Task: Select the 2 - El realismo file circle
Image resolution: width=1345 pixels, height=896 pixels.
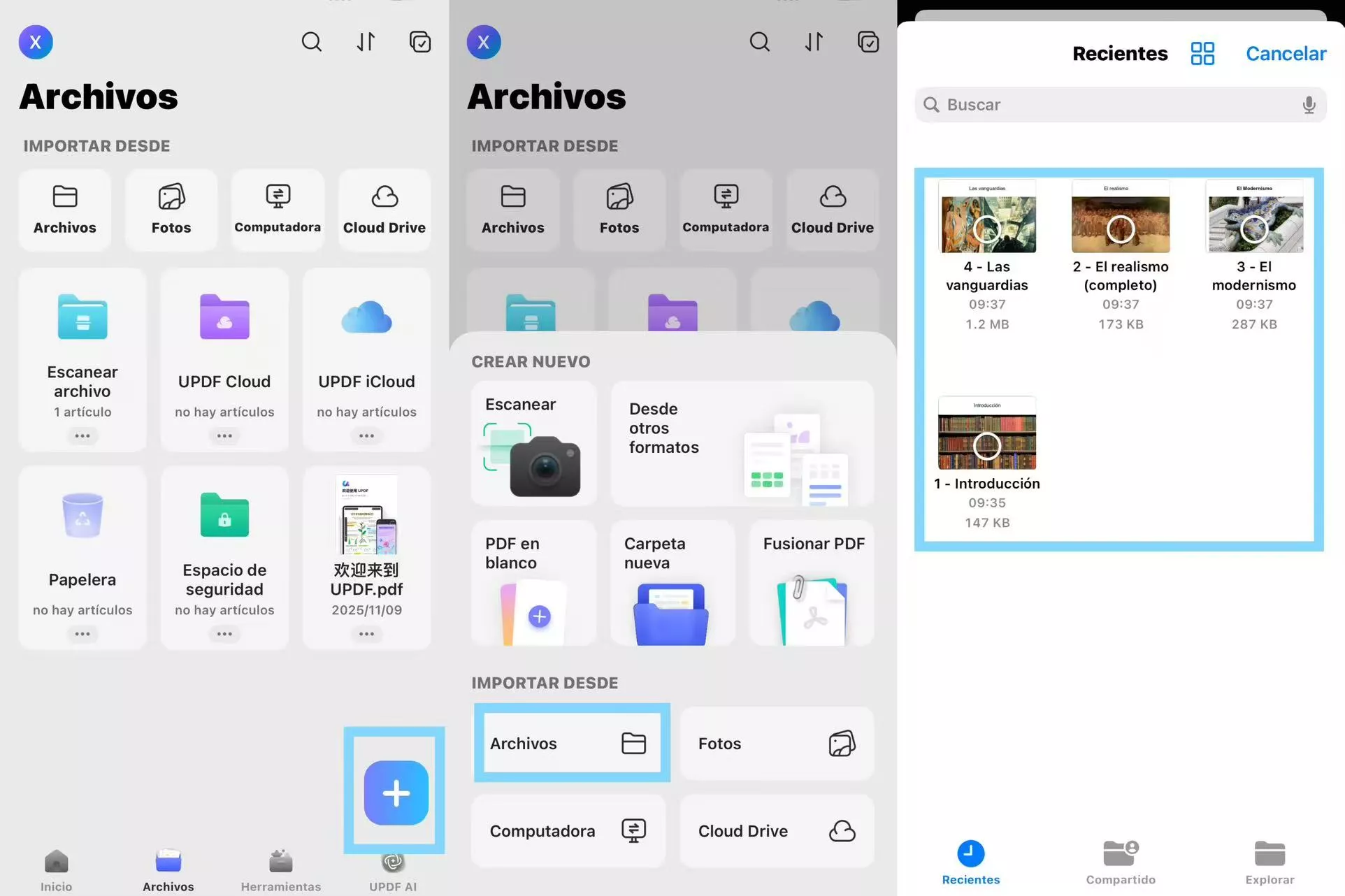Action: 1121,229
